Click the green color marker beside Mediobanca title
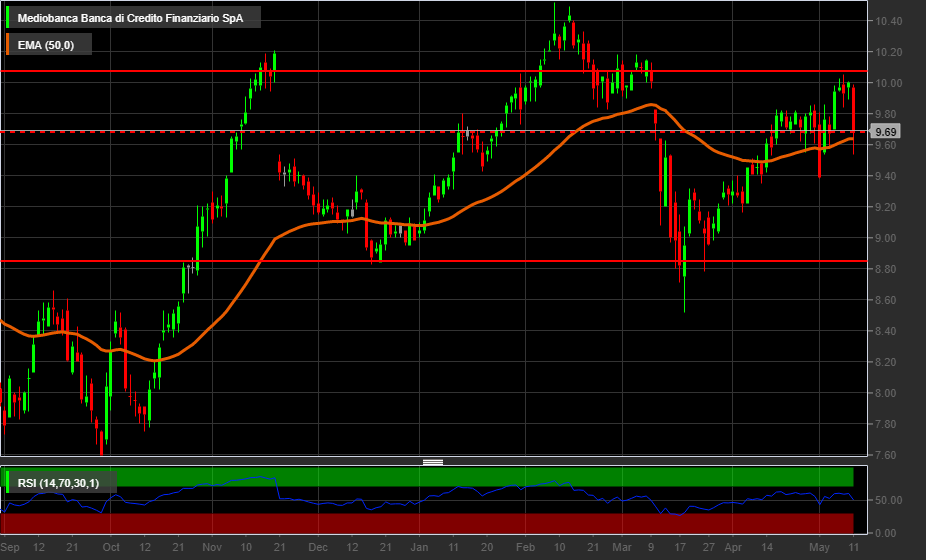This screenshot has width=926, height=560. pos(8,18)
